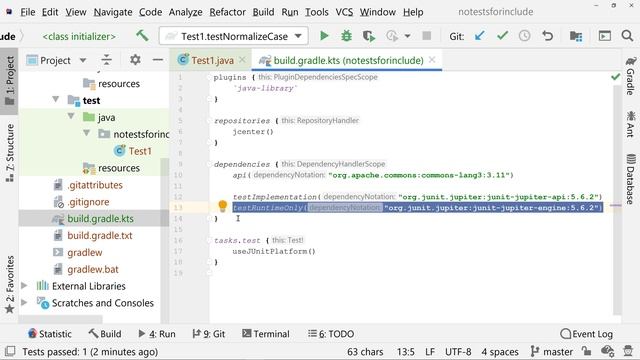Open the Navigate menu
Screen dimensions: 640x360
[x=113, y=12]
